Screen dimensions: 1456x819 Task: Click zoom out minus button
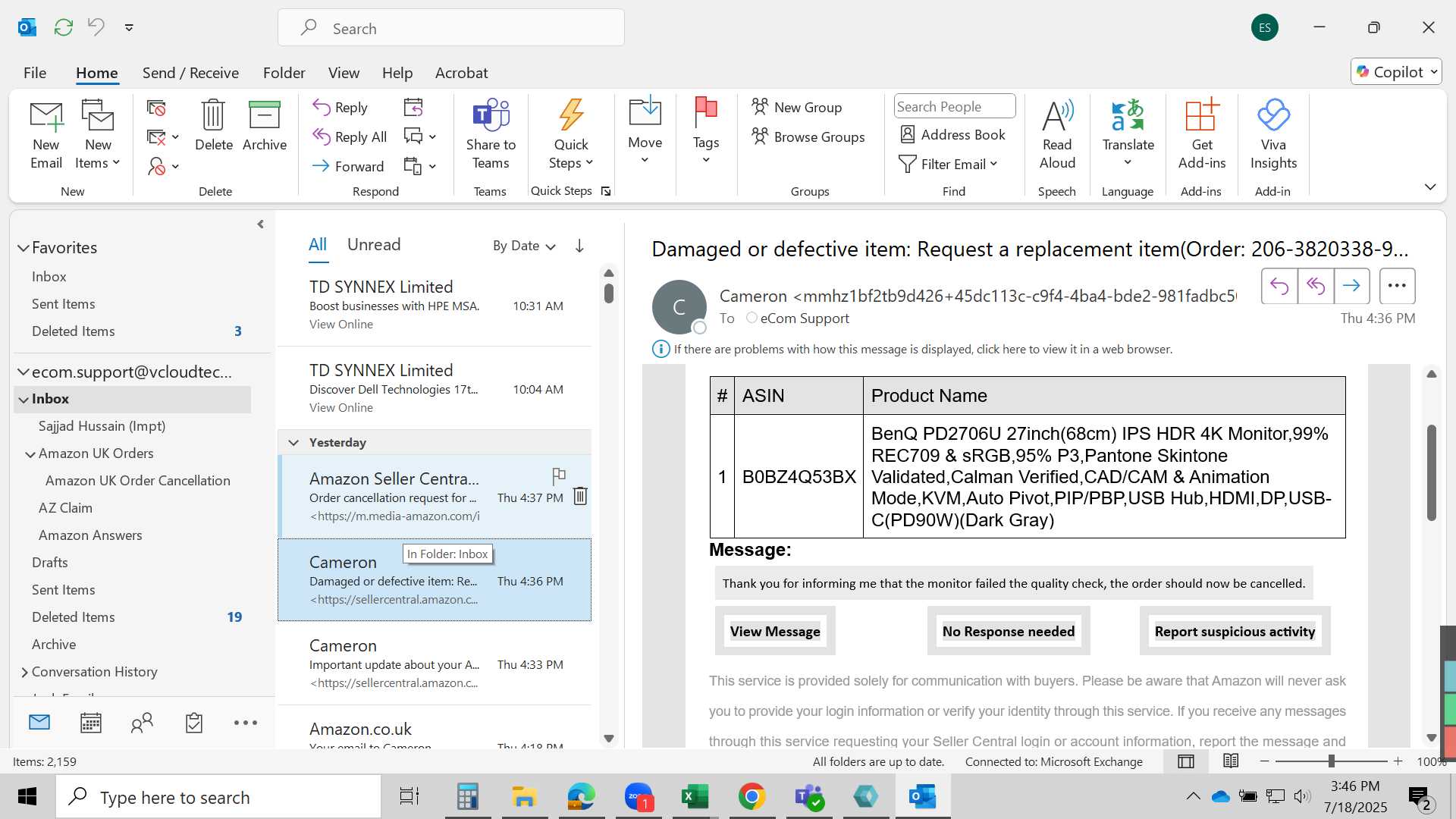point(1264,761)
